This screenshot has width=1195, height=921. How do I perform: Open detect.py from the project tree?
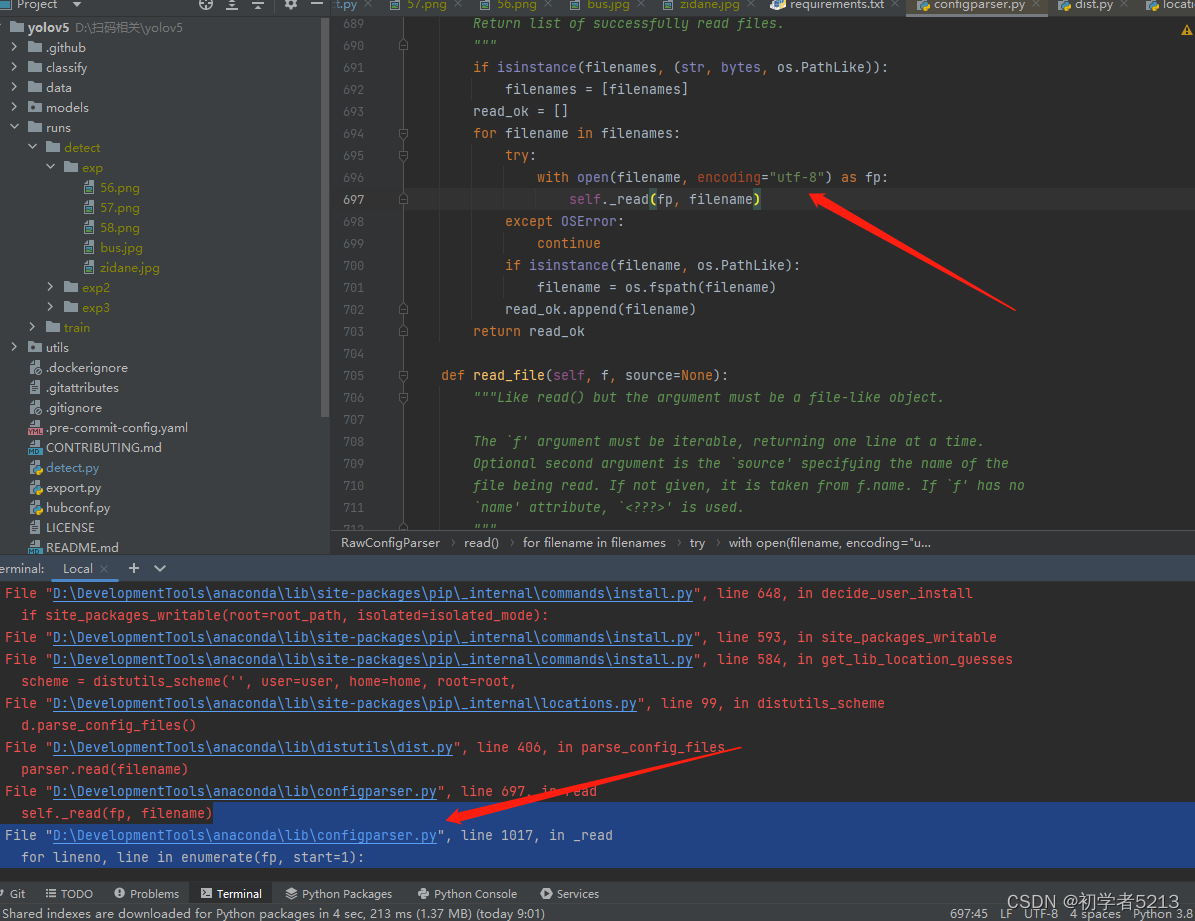click(x=72, y=467)
